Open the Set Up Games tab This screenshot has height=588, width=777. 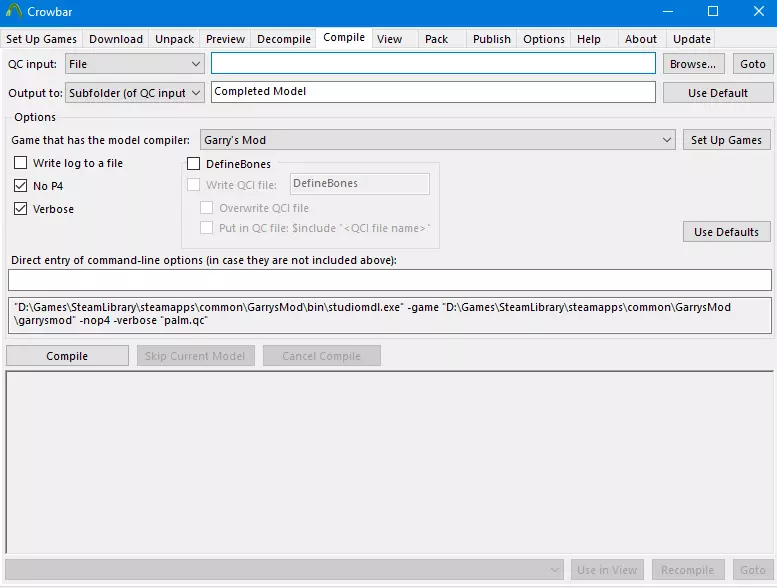pyautogui.click(x=42, y=39)
